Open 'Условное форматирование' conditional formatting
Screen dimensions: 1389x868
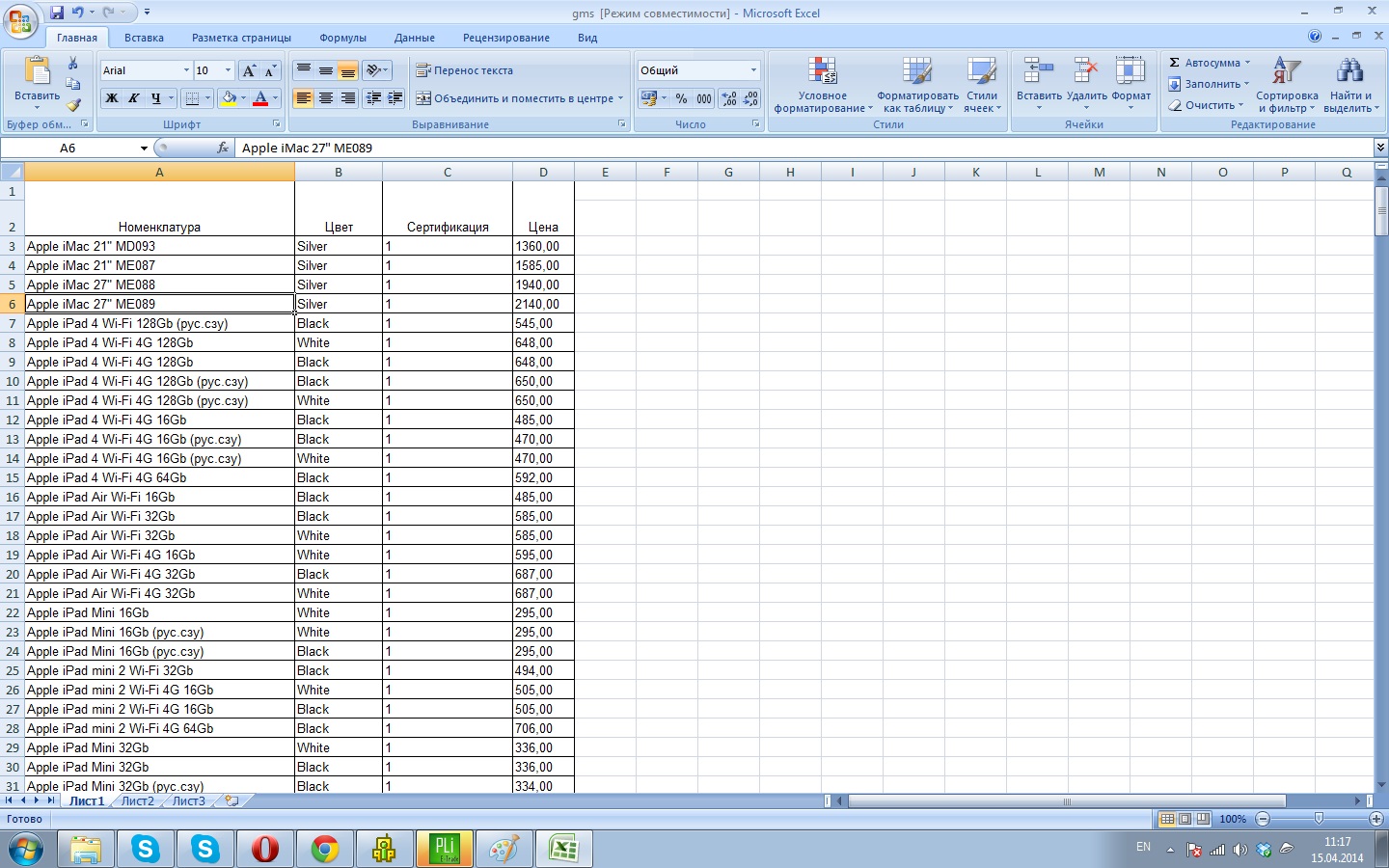823,85
